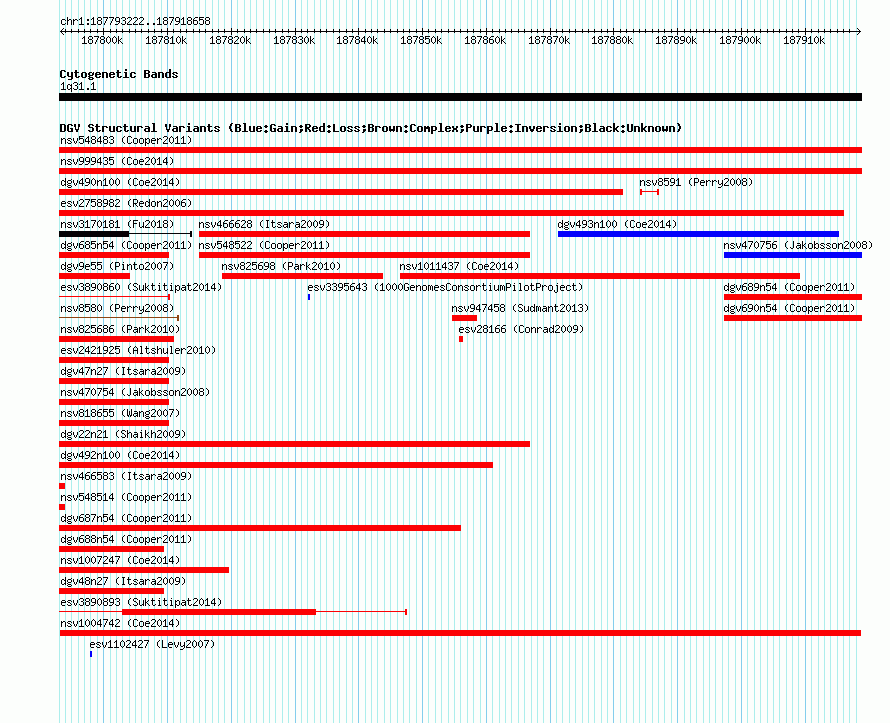Click the short red nsv947458 bar

(464, 318)
